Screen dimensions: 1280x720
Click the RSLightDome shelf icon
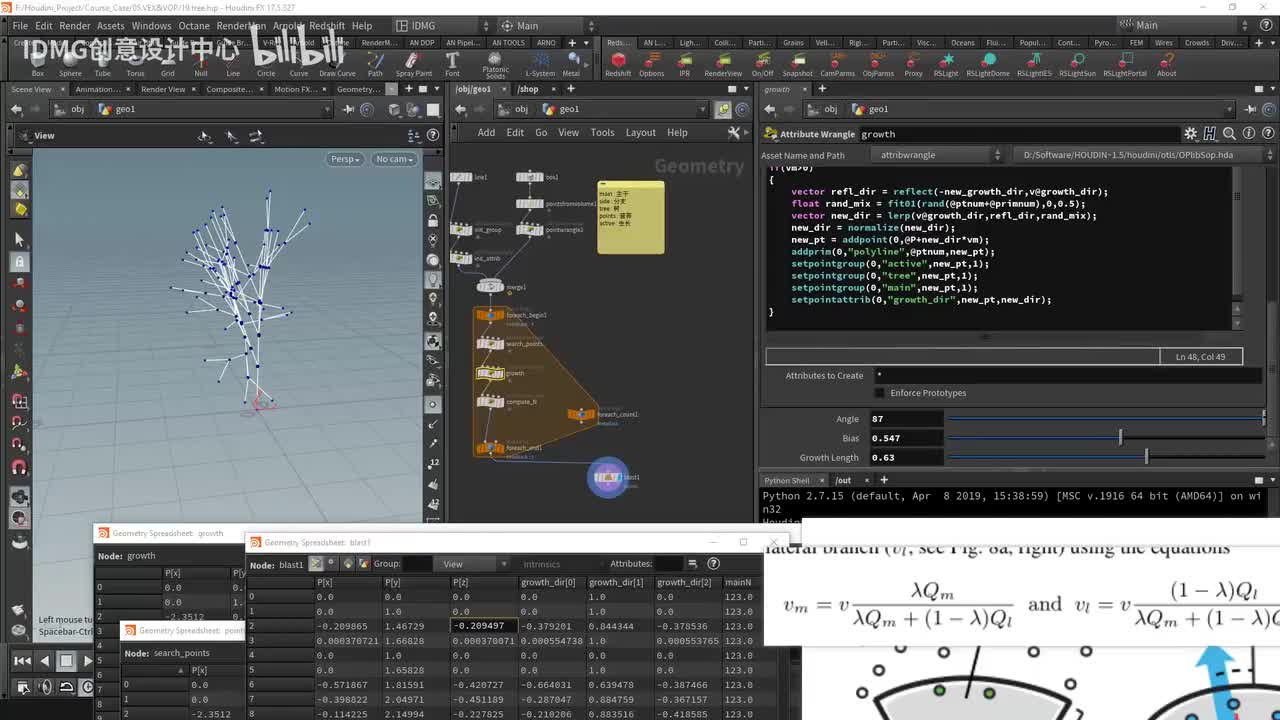click(x=986, y=62)
